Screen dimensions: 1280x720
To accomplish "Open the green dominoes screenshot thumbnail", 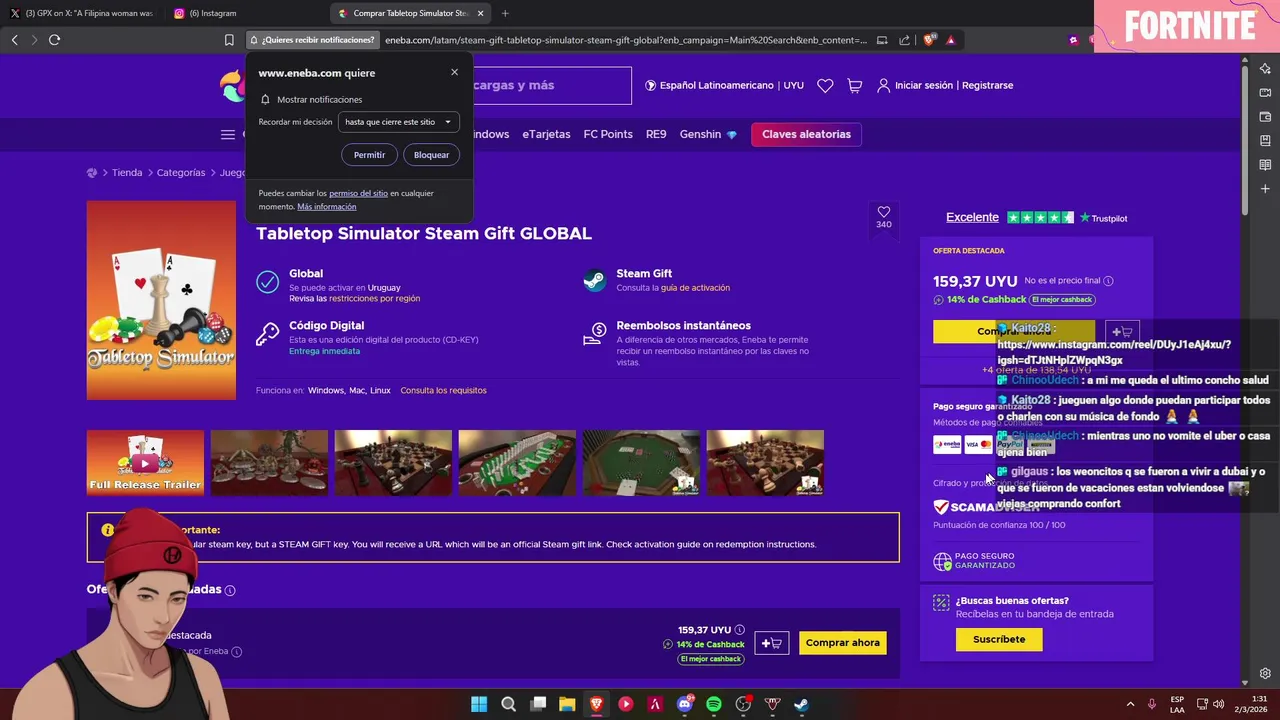I will pos(517,463).
